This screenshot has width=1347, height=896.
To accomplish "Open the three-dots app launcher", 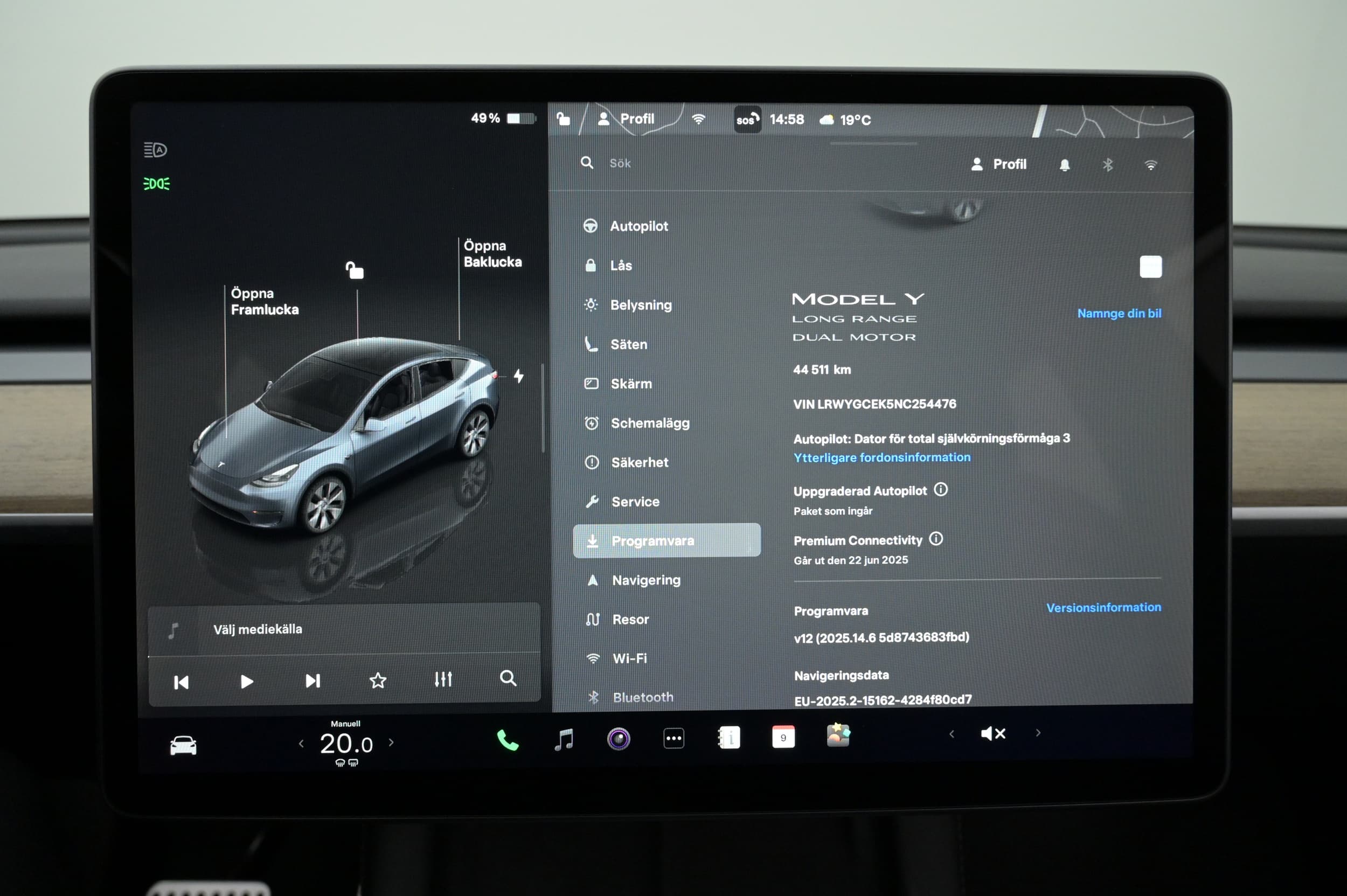I will [x=674, y=738].
